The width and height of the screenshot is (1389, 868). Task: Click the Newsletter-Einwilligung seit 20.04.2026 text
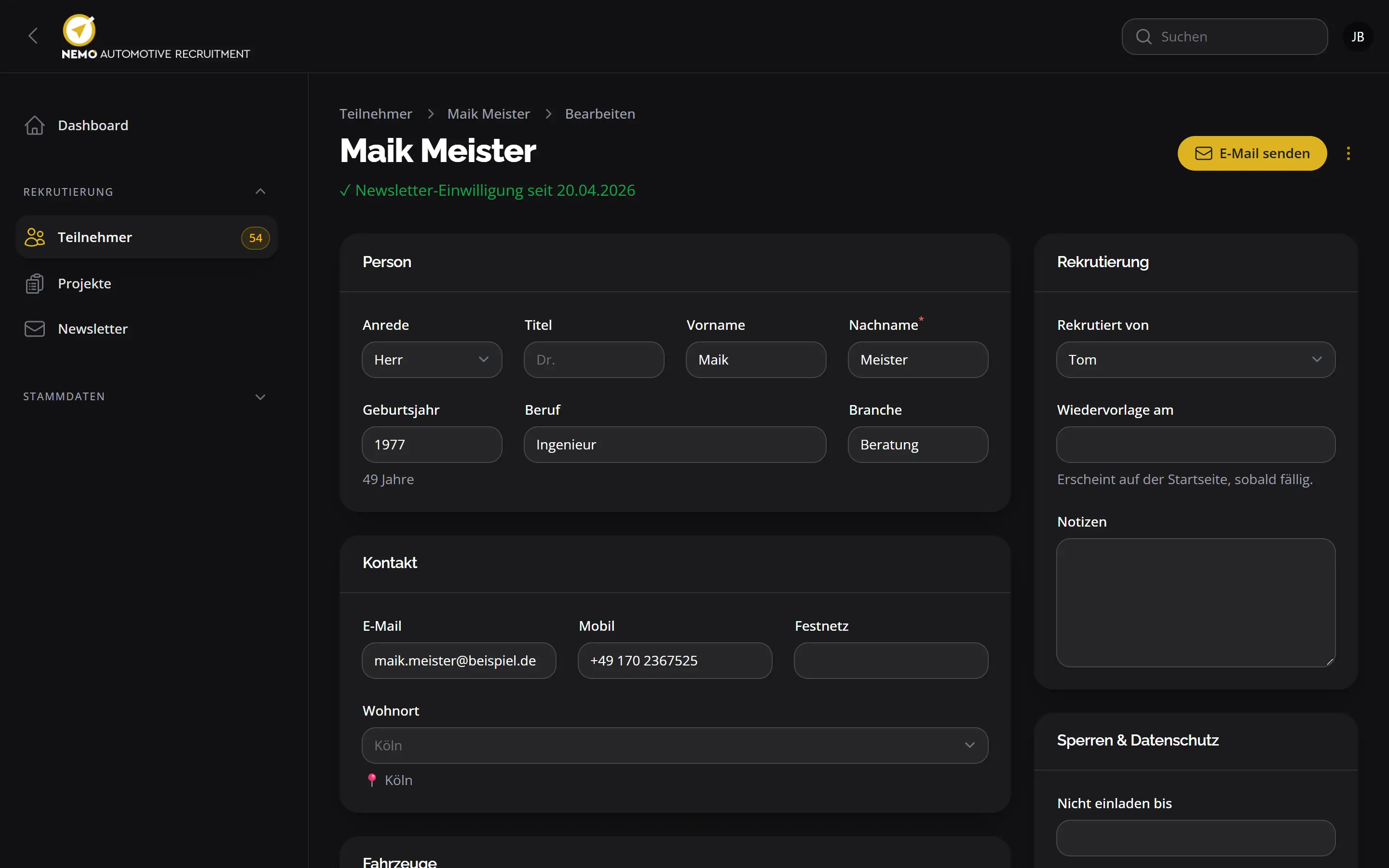pyautogui.click(x=495, y=190)
